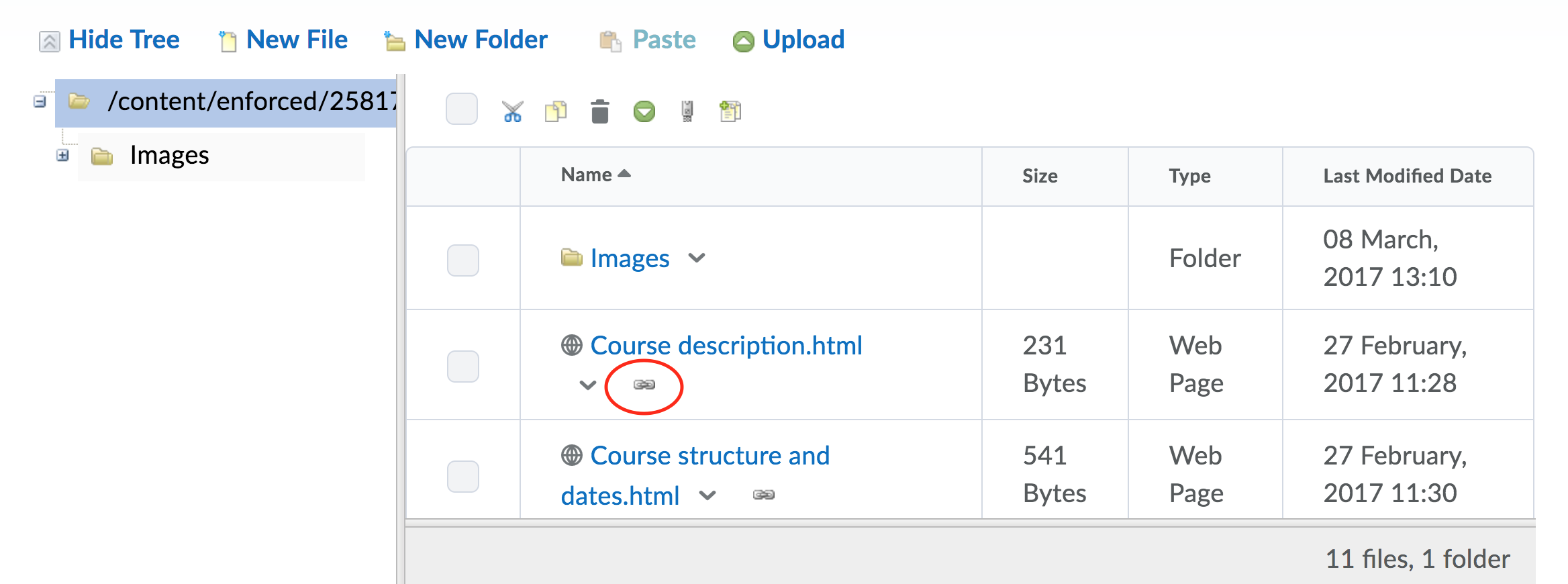
Task: Click New Folder in the top menu
Action: tap(480, 40)
